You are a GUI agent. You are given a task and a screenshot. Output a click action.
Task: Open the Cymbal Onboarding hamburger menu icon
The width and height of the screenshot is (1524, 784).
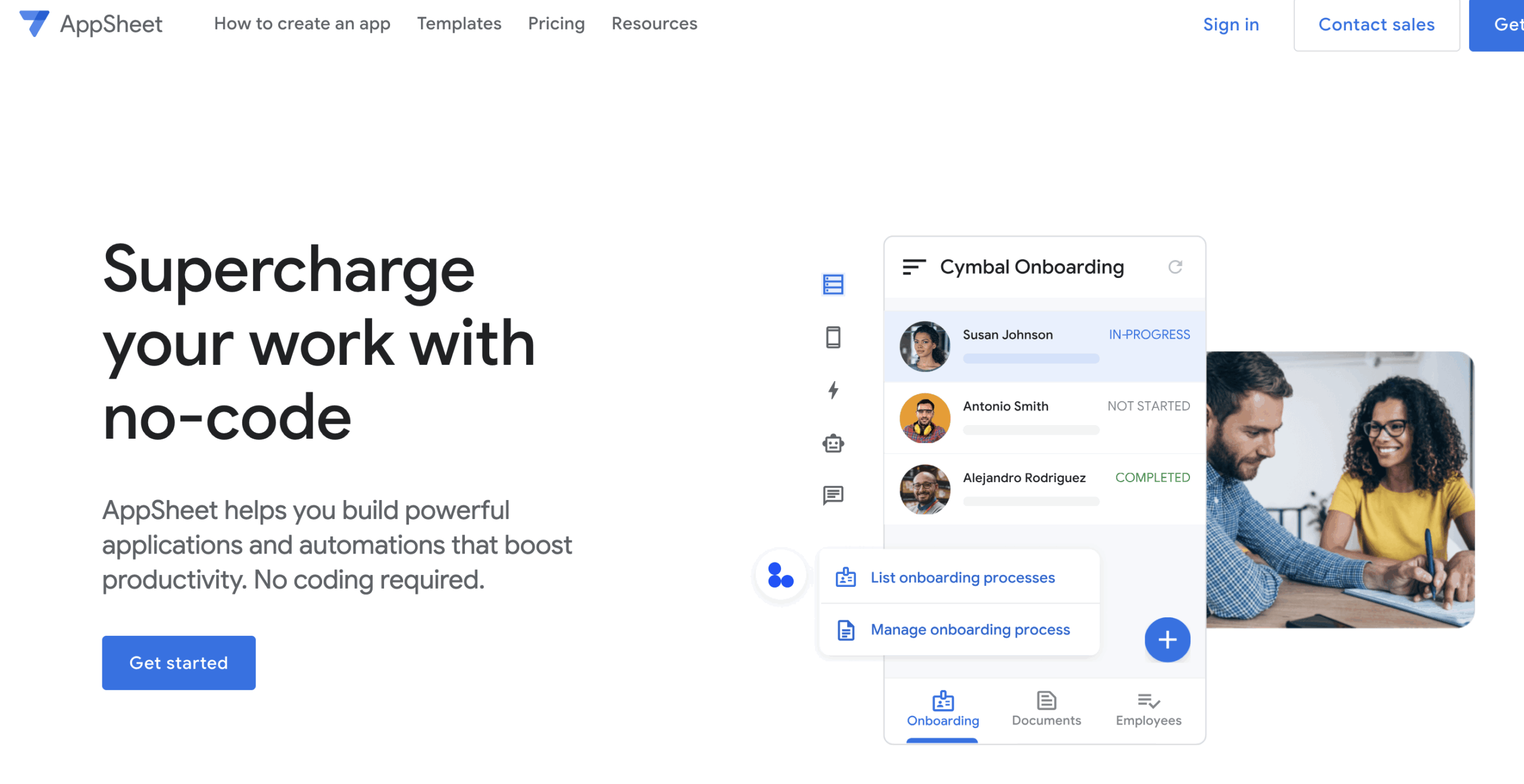click(x=914, y=267)
